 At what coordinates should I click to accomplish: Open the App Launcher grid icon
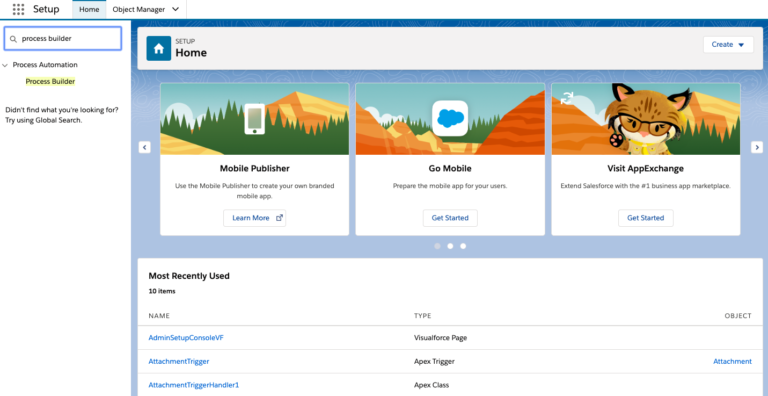click(x=18, y=9)
